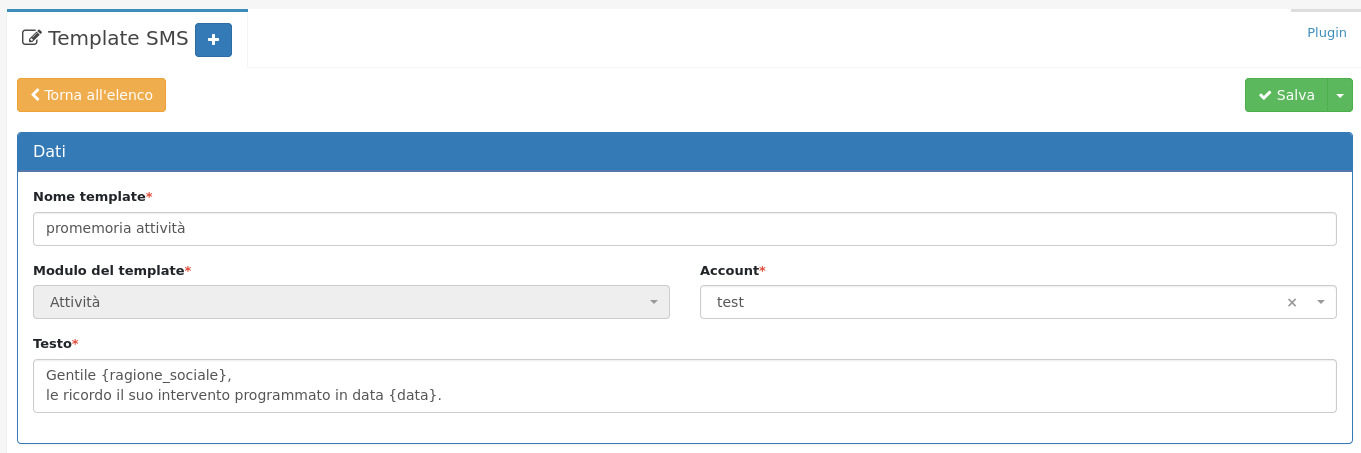The width and height of the screenshot is (1361, 453).
Task: Click the pencil edit icon beside Template SMS
Action: point(31,39)
